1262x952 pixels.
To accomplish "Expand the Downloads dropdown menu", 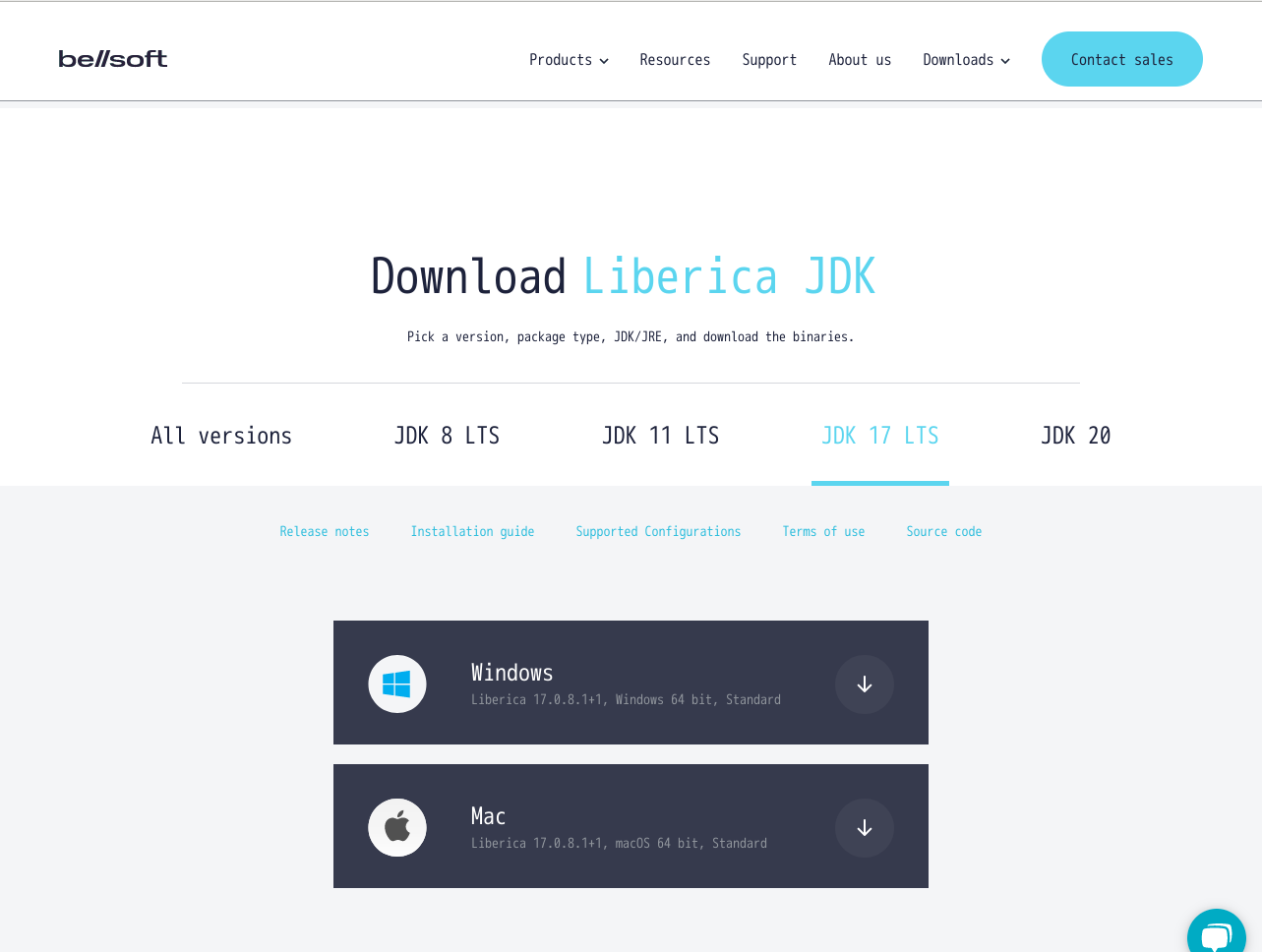I will [x=966, y=60].
